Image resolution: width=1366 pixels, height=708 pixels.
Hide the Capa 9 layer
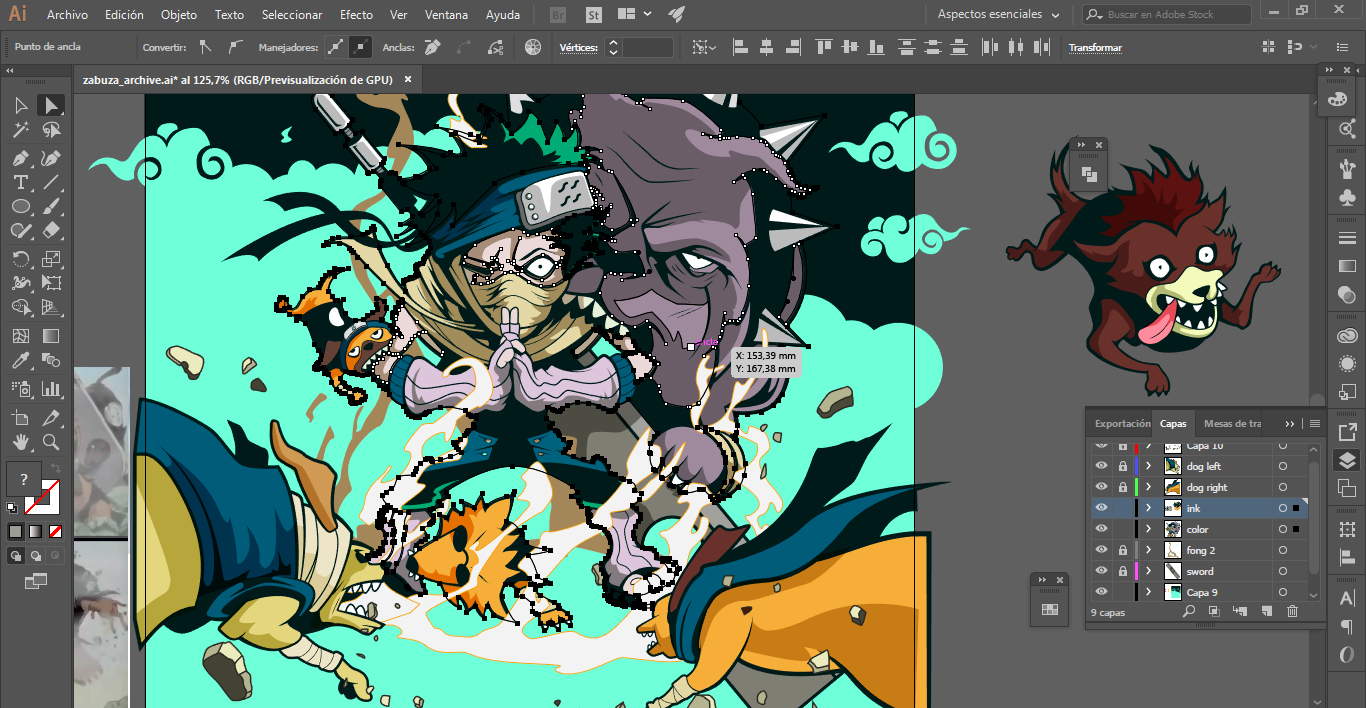click(1101, 592)
